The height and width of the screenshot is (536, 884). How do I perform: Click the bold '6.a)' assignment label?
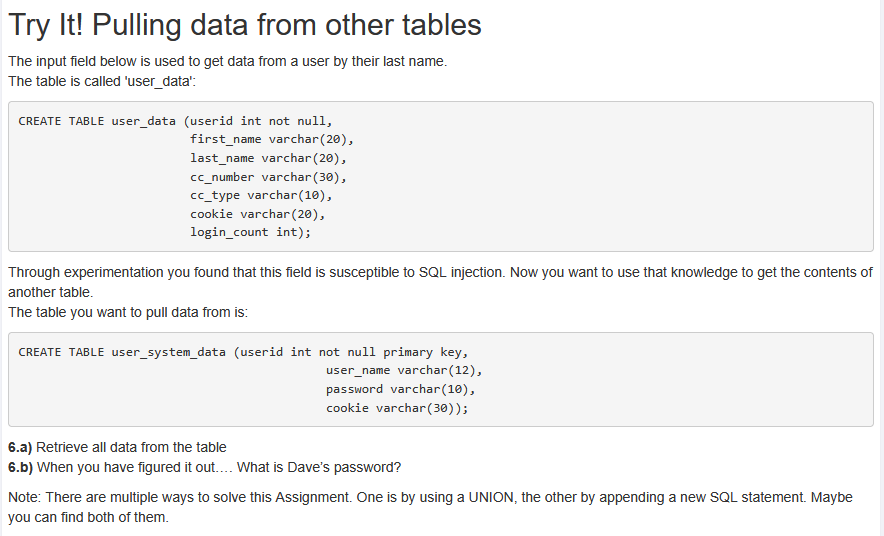[20, 447]
